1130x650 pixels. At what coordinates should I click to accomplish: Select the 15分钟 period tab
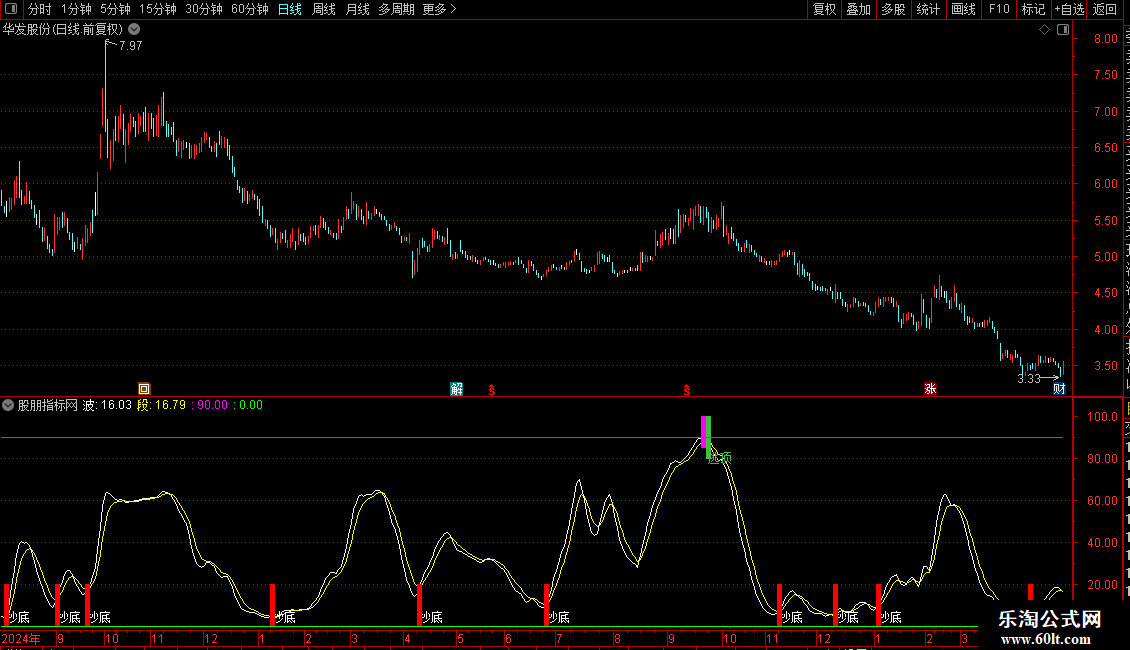pyautogui.click(x=157, y=9)
